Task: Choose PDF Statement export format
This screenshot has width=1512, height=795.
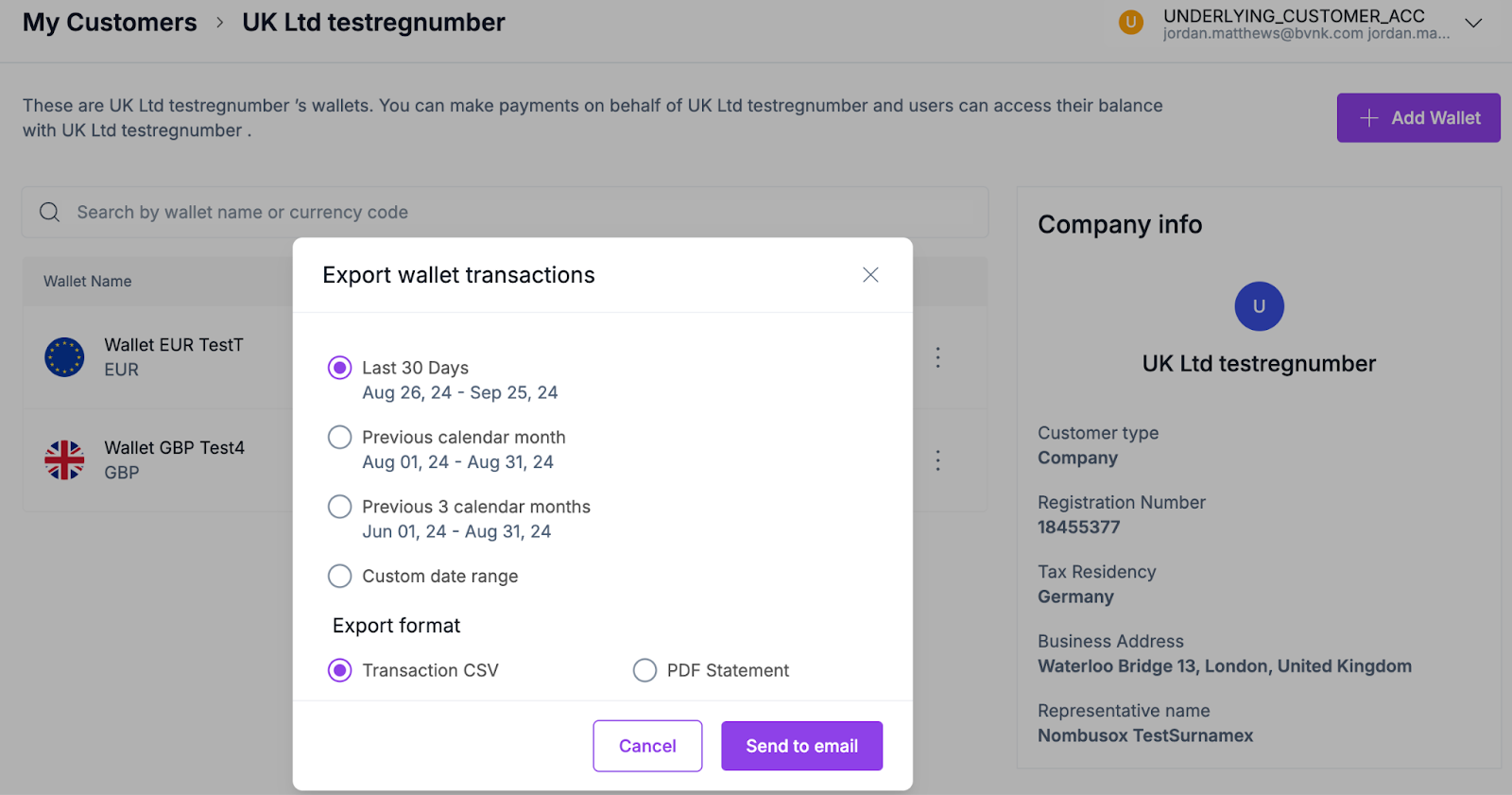Action: [644, 670]
